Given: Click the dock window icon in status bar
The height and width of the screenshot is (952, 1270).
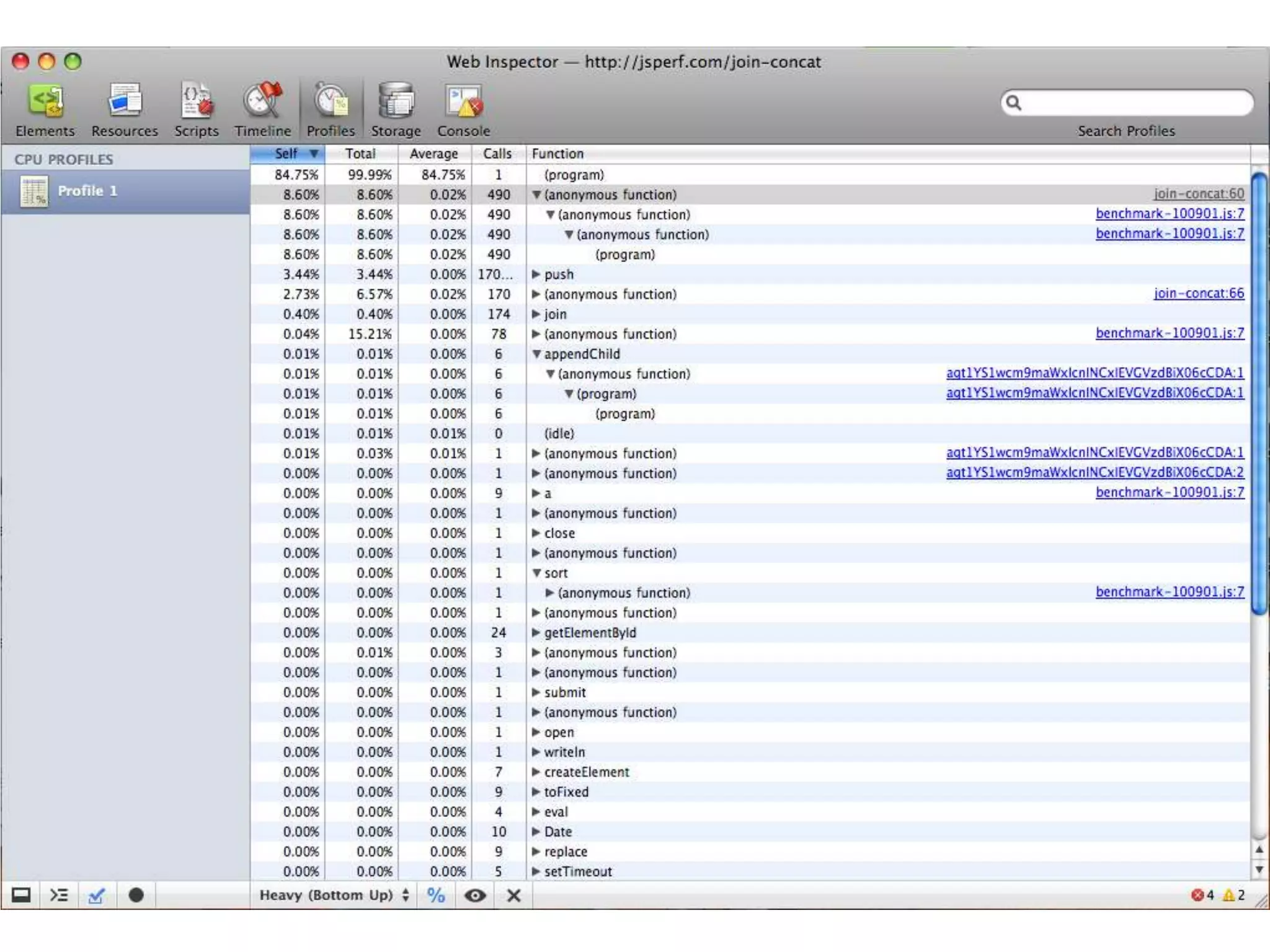Looking at the screenshot, I should tap(21, 895).
